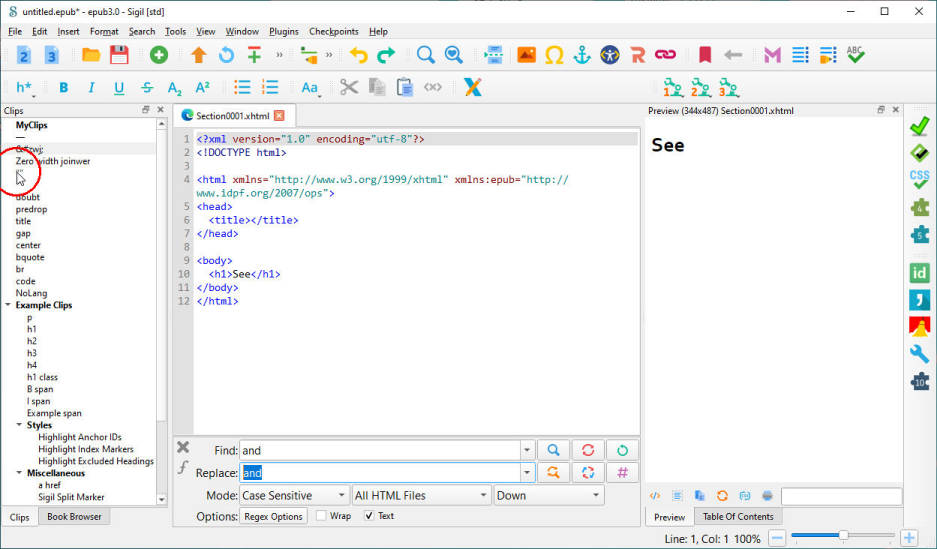Screen dimensions: 937x549
Task: Switch to the Book Browser tab
Action: [75, 517]
